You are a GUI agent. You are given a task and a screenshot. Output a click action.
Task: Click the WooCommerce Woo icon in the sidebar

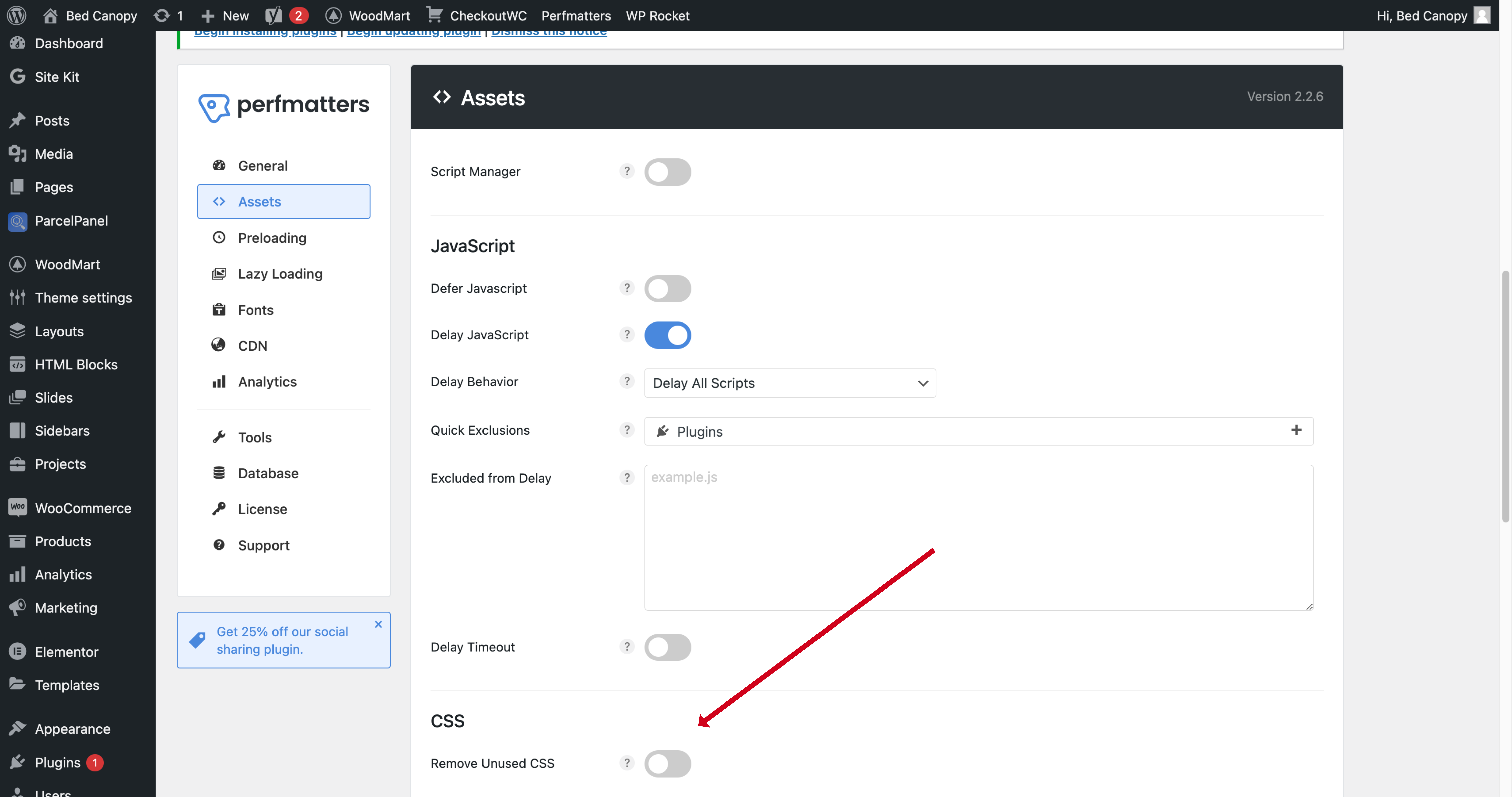click(18, 507)
